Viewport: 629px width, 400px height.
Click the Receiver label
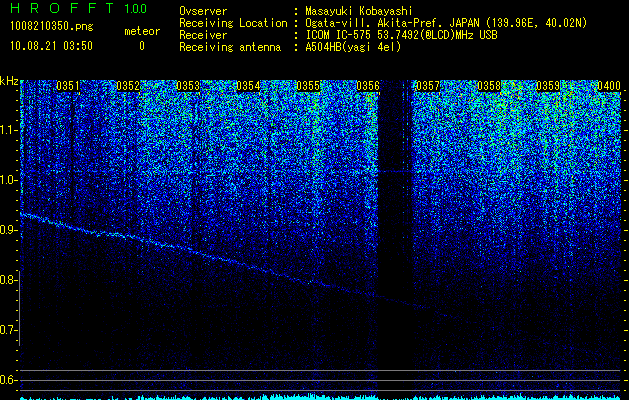pyautogui.click(x=203, y=35)
